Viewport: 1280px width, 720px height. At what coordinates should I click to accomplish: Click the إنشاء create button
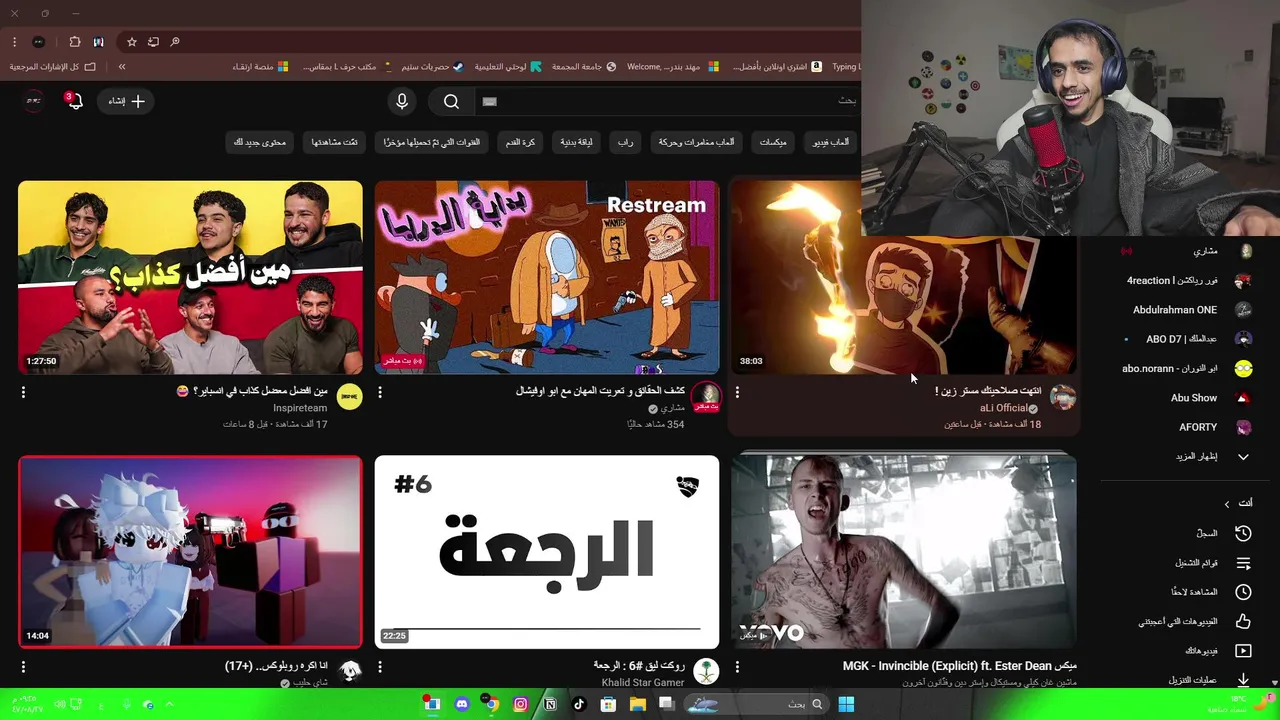pyautogui.click(x=126, y=101)
